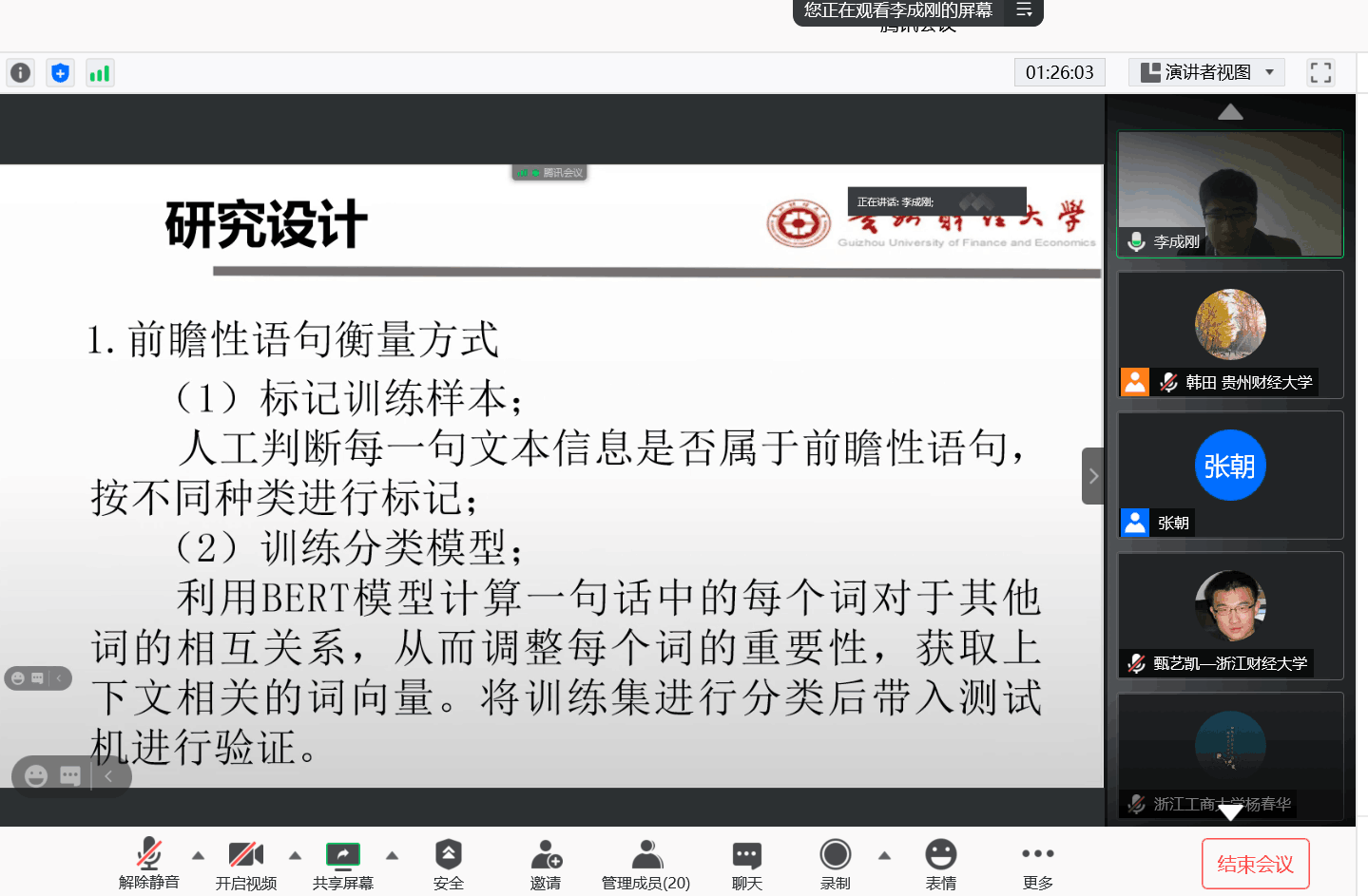
Task: Open the 安全 security icon
Action: pyautogui.click(x=448, y=864)
